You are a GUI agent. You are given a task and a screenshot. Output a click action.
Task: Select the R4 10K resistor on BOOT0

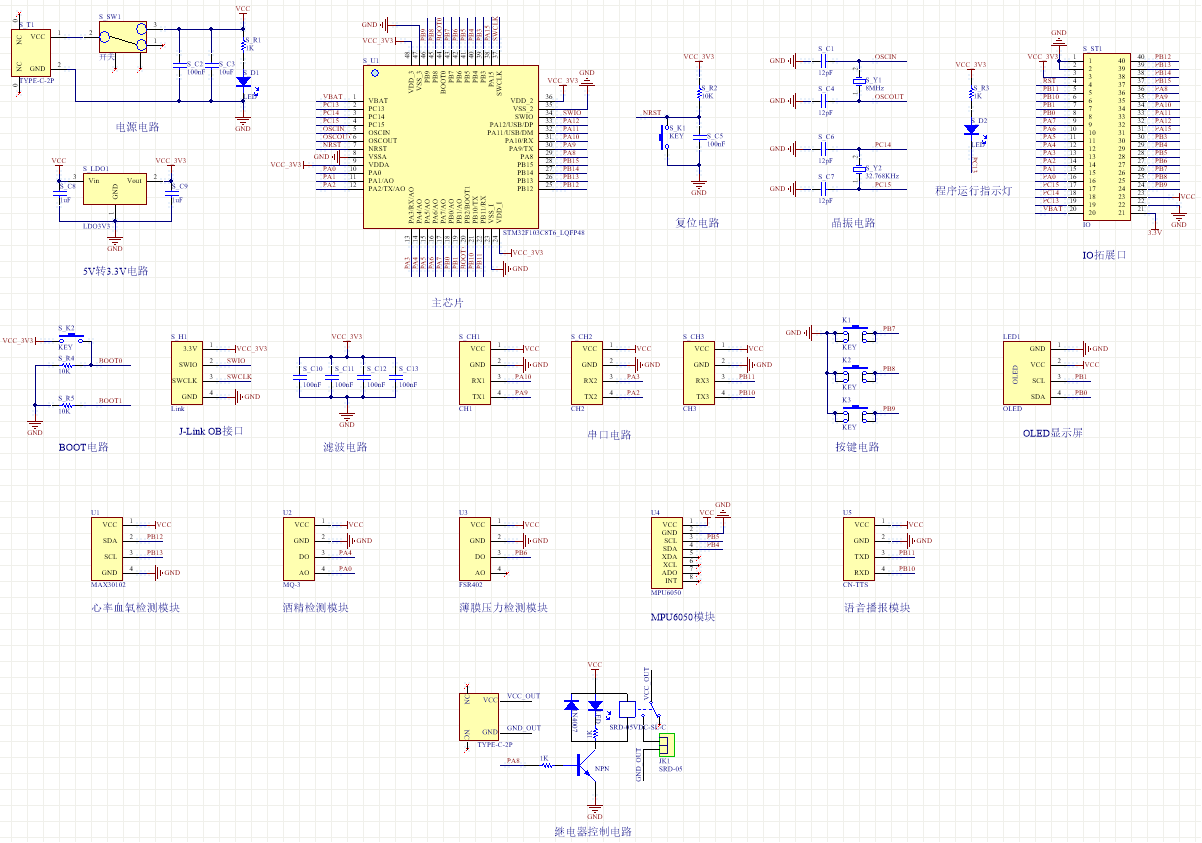click(67, 365)
